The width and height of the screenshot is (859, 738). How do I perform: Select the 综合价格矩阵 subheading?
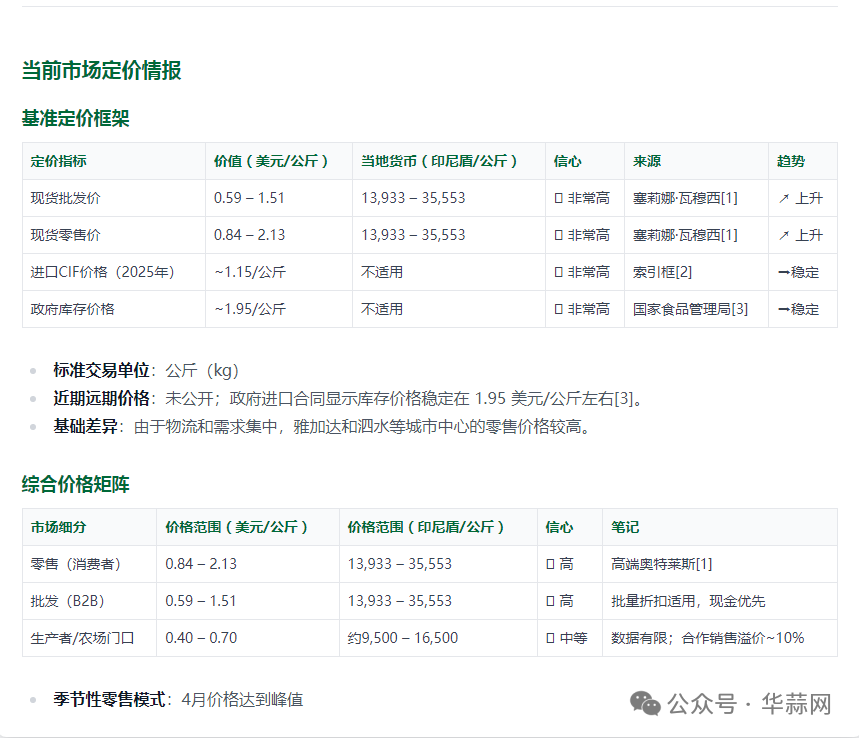click(76, 484)
